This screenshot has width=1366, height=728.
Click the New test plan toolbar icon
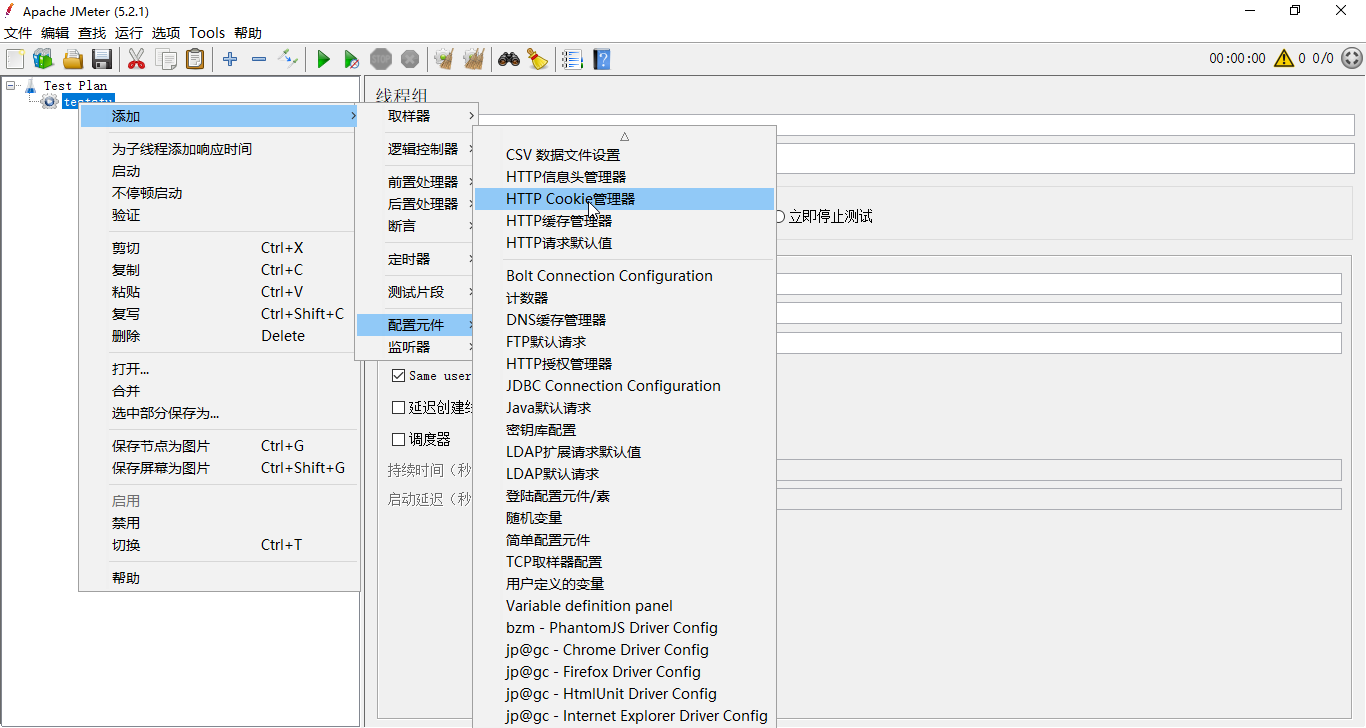(15, 59)
